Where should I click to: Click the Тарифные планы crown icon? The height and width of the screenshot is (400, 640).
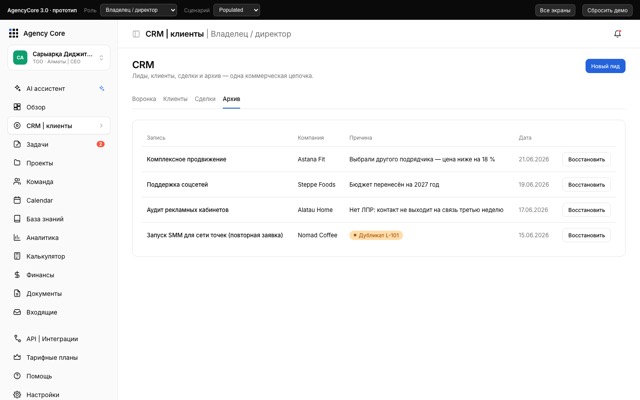(17, 357)
